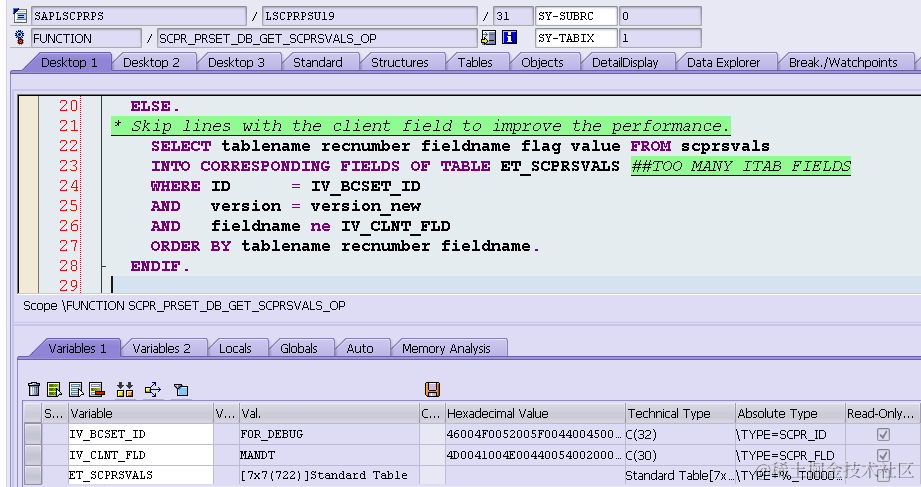Switch to the Desktop 2 tab
Screen dimensions: 921x487
click(152, 62)
